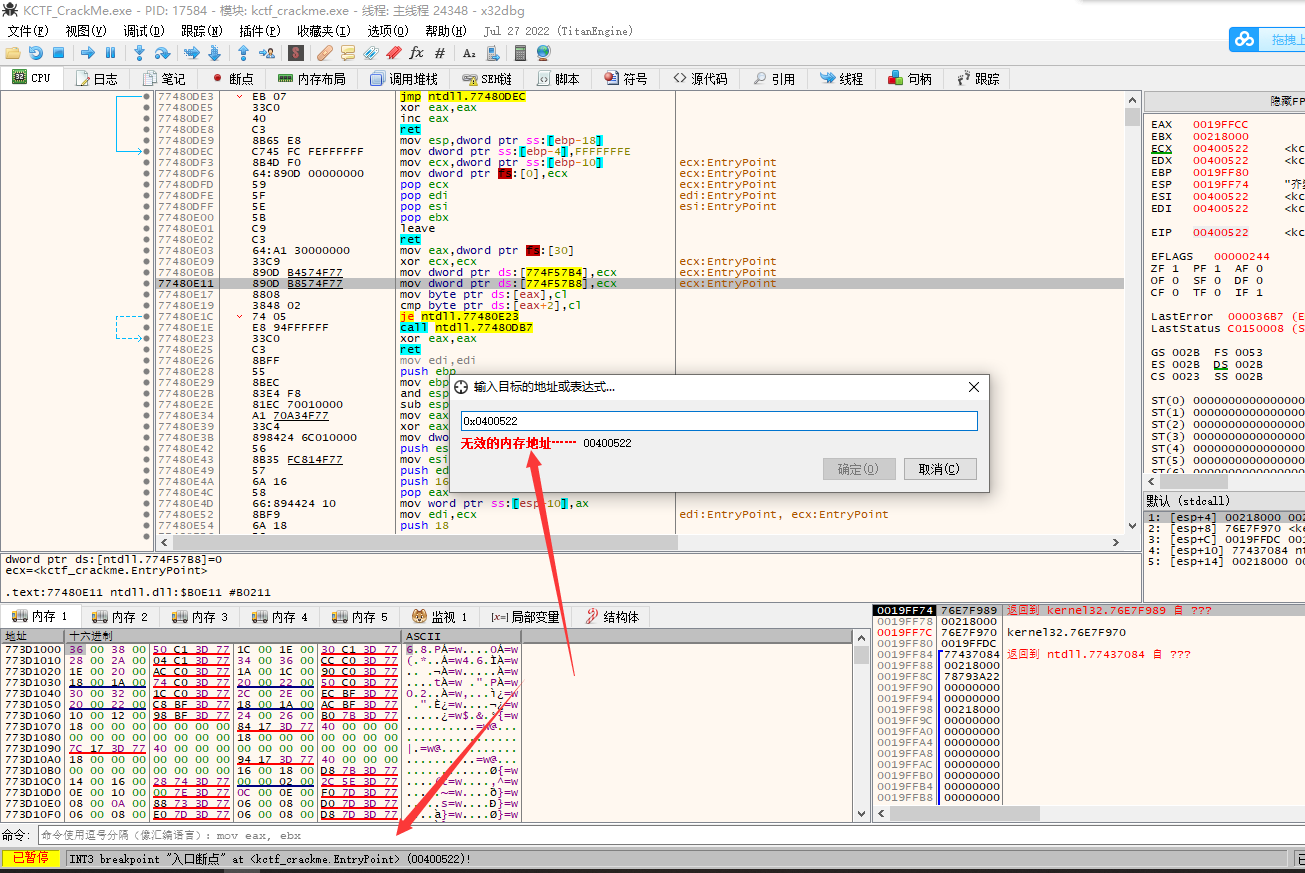This screenshot has width=1305, height=873.
Task: Switch to the 符号 tab
Action: [625, 78]
